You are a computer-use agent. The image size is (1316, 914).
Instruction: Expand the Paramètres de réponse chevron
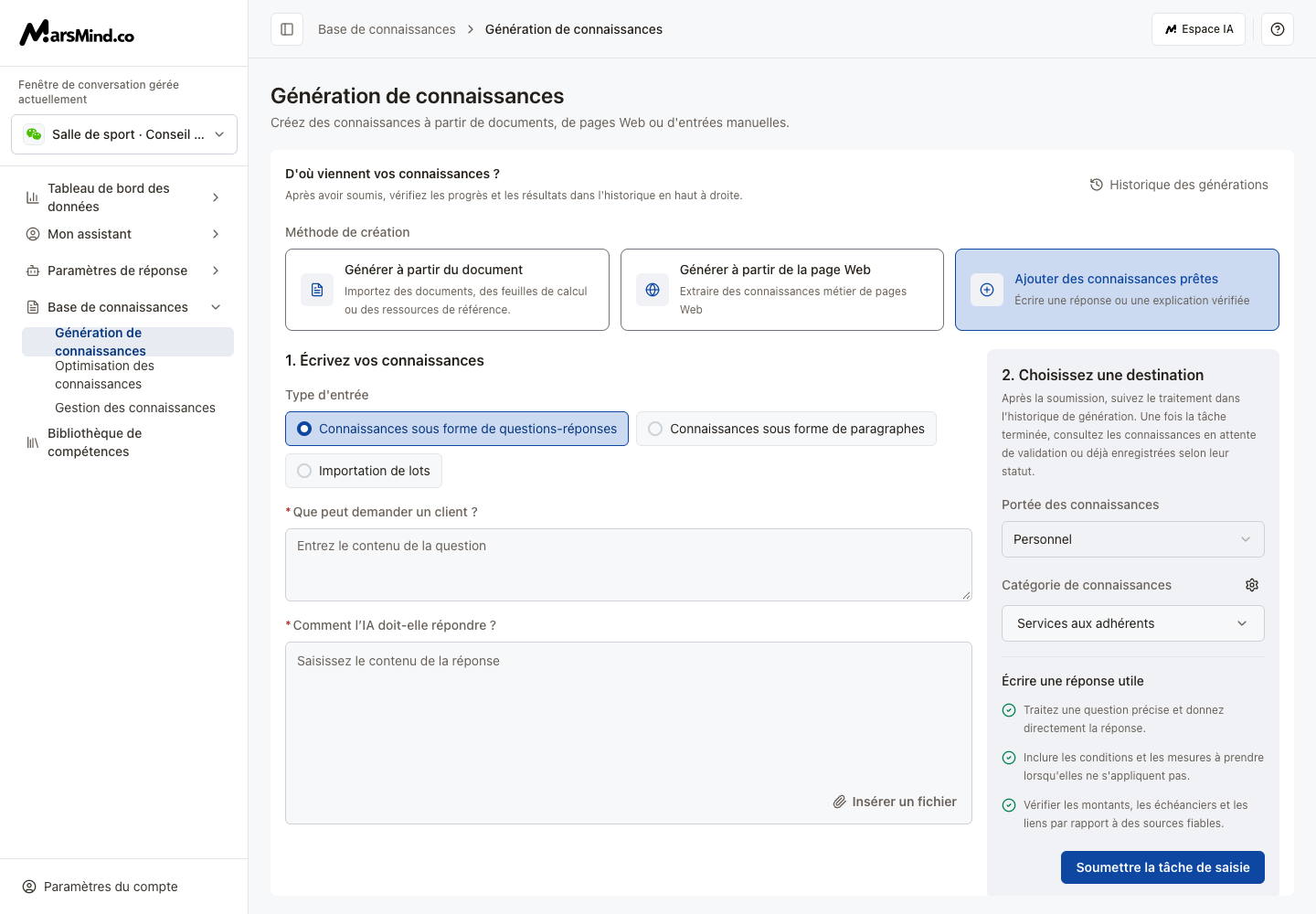point(216,271)
